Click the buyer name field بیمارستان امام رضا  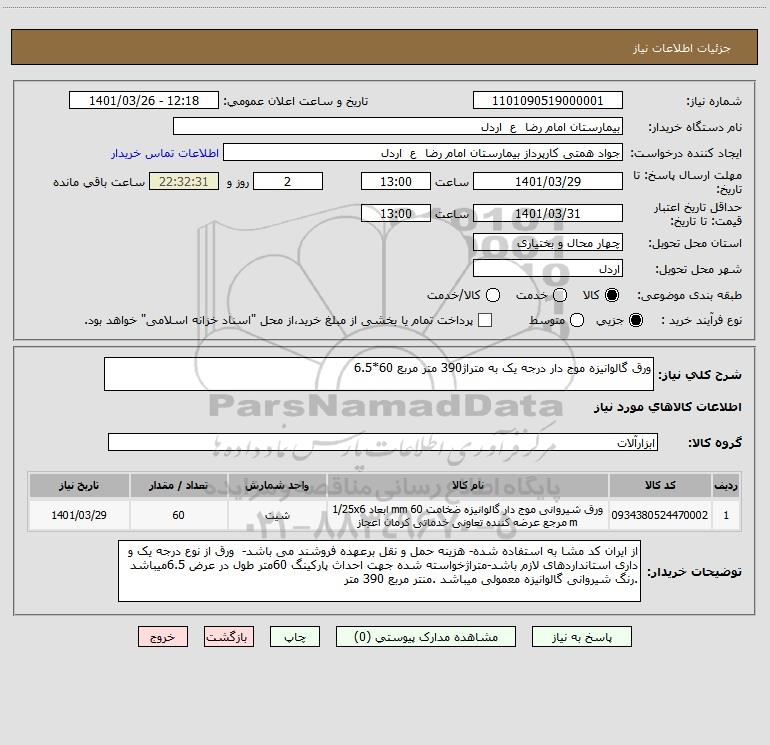point(398,127)
